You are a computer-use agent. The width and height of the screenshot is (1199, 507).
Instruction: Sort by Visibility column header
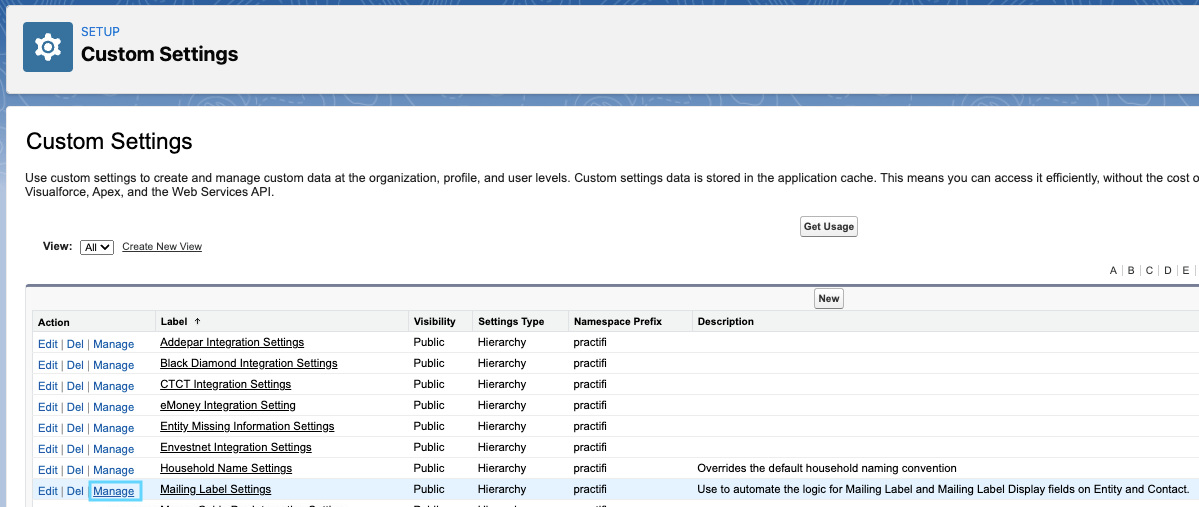434,322
